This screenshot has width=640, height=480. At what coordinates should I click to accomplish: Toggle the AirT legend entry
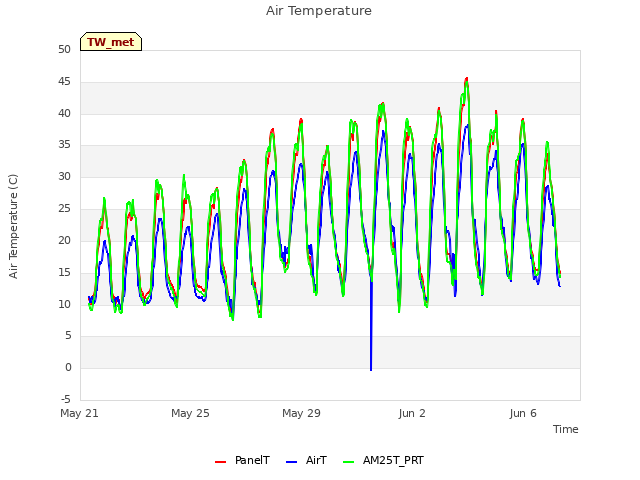[306, 460]
